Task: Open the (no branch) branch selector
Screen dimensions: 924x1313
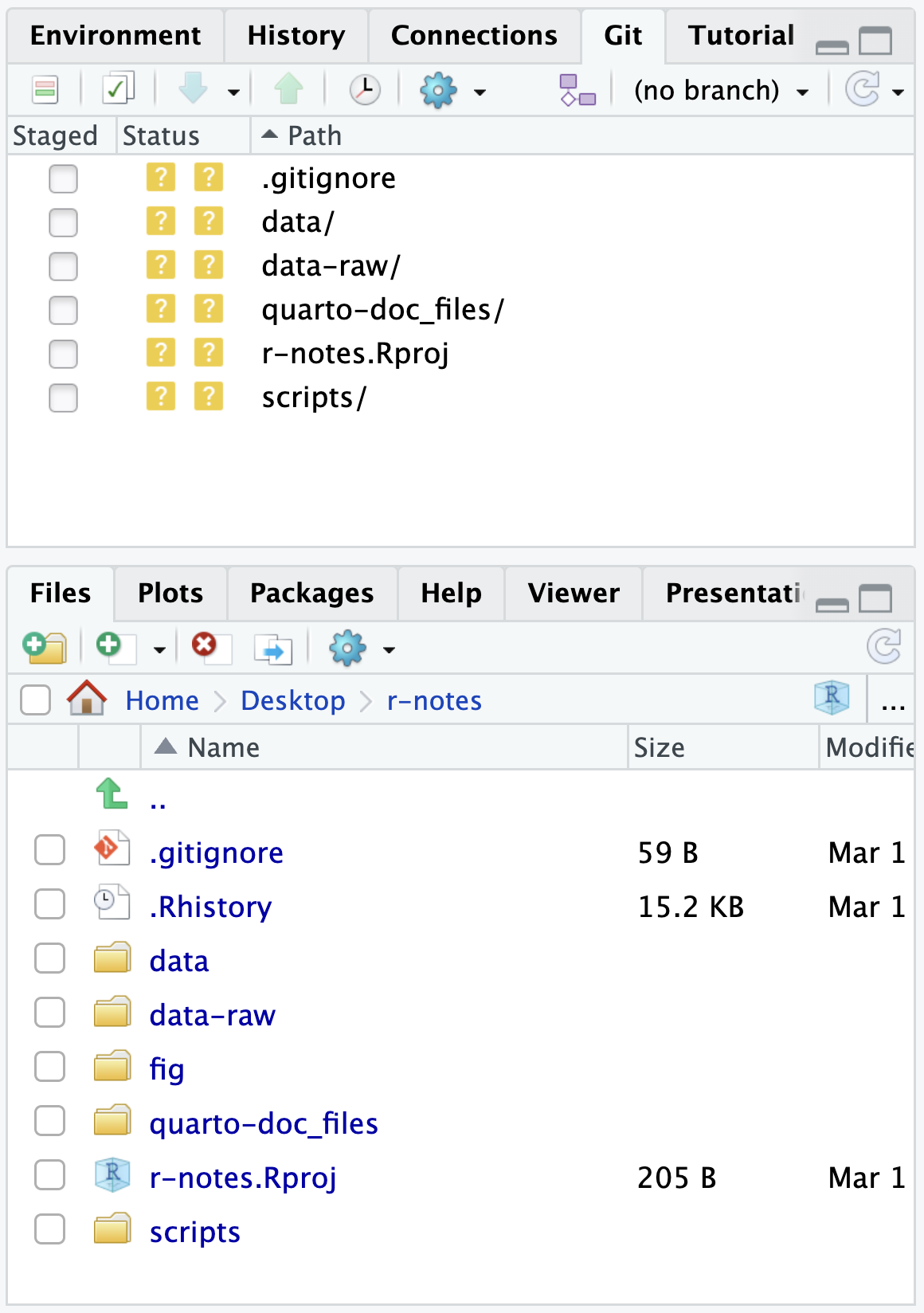Action: pyautogui.click(x=722, y=91)
